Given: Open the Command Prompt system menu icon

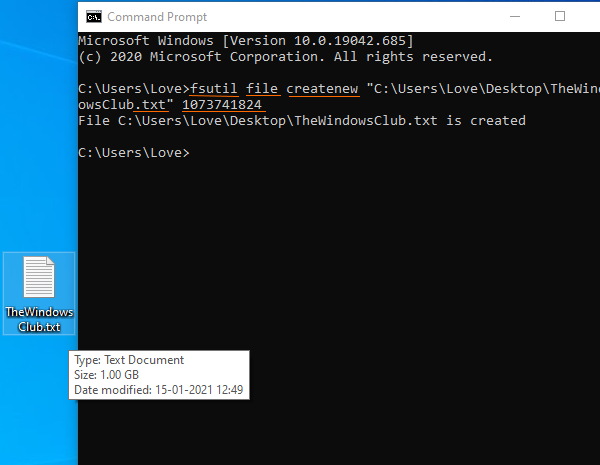Looking at the screenshot, I should (94, 17).
